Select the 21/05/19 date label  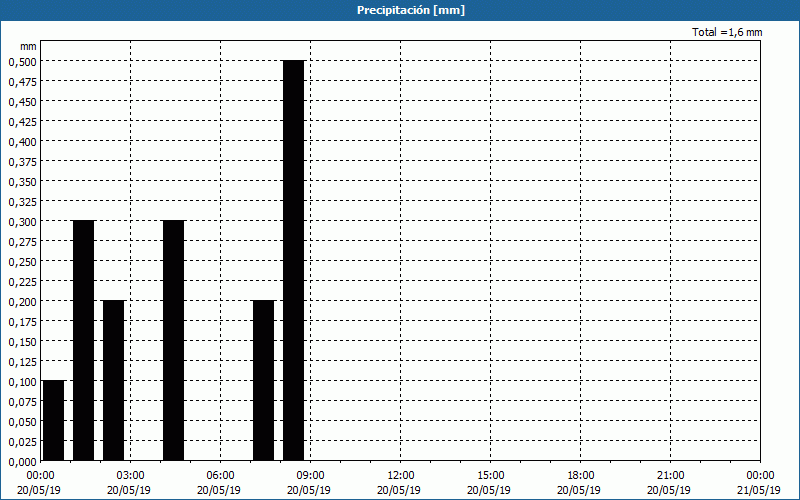click(x=759, y=490)
